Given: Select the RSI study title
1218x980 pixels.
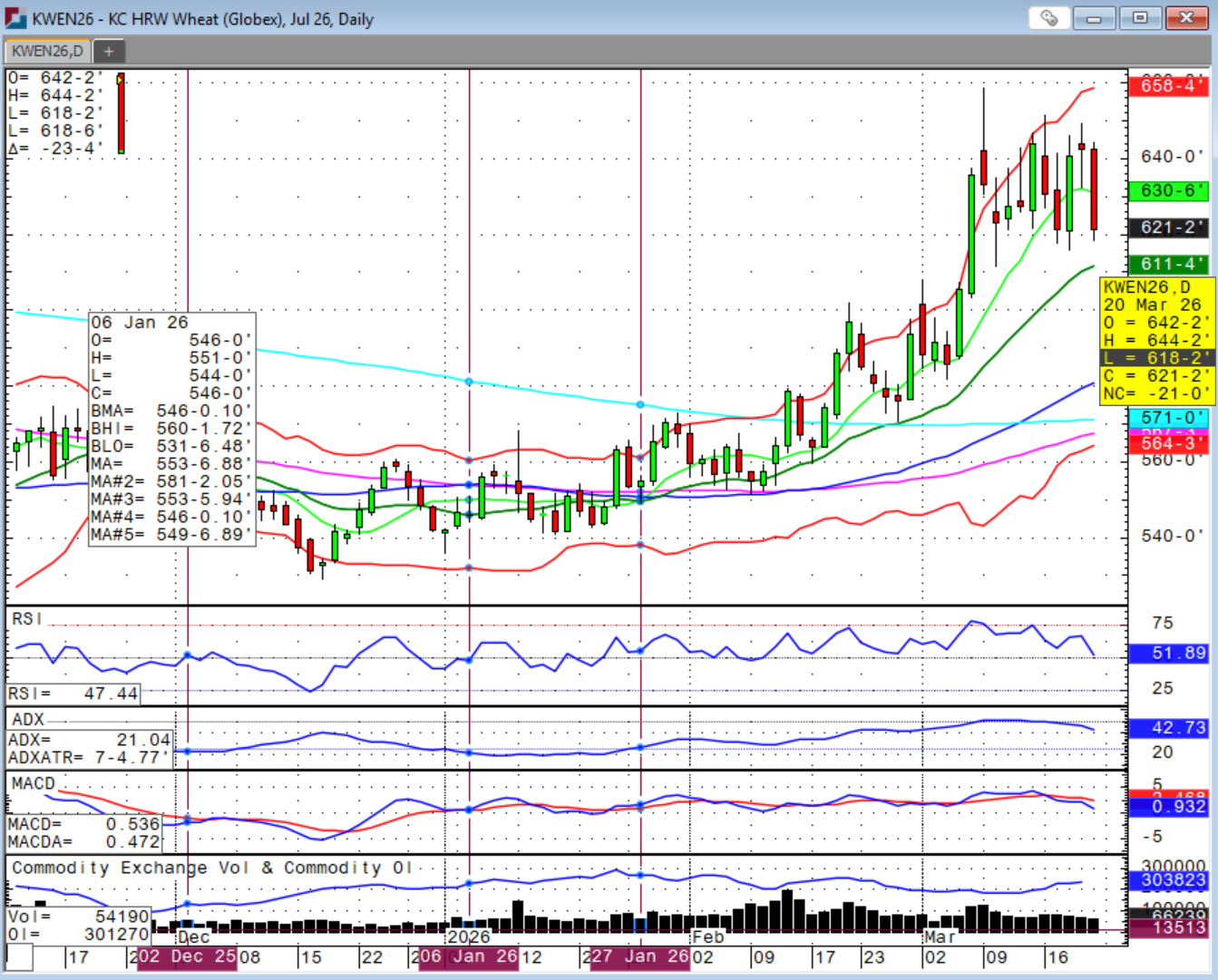Looking at the screenshot, I should [27, 618].
